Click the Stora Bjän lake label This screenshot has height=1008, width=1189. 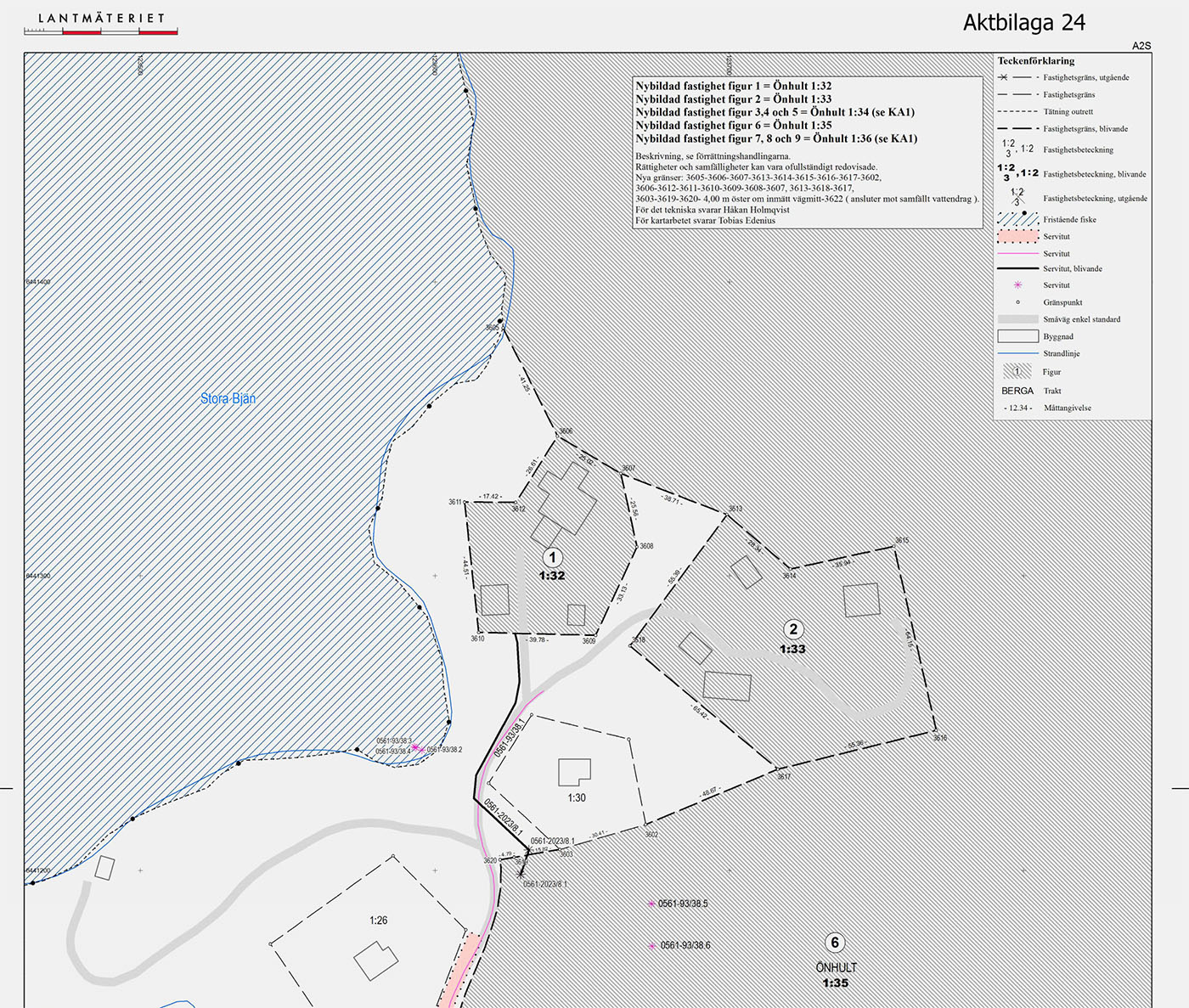pos(228,398)
